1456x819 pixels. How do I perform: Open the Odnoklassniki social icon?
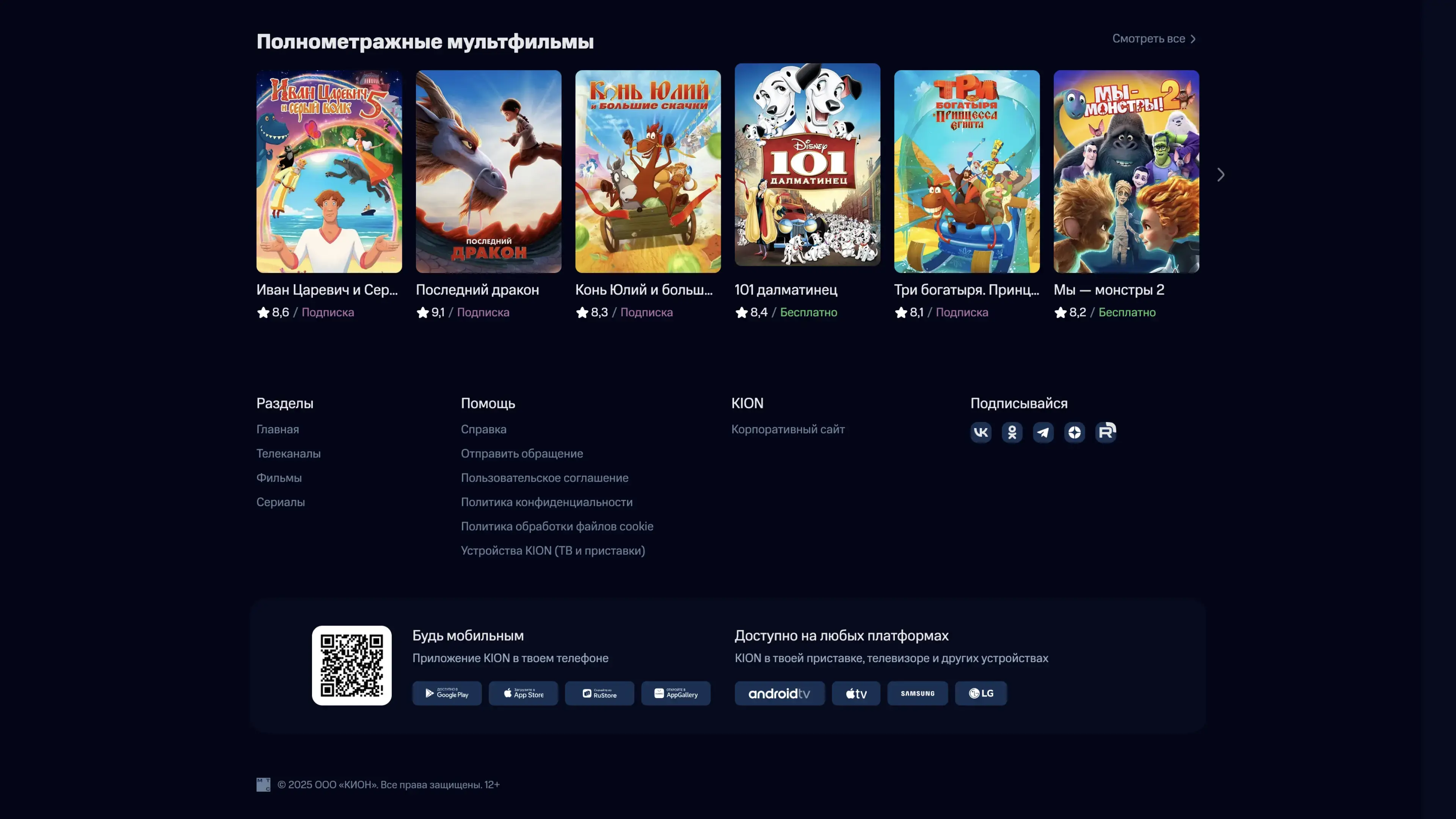click(x=1012, y=432)
